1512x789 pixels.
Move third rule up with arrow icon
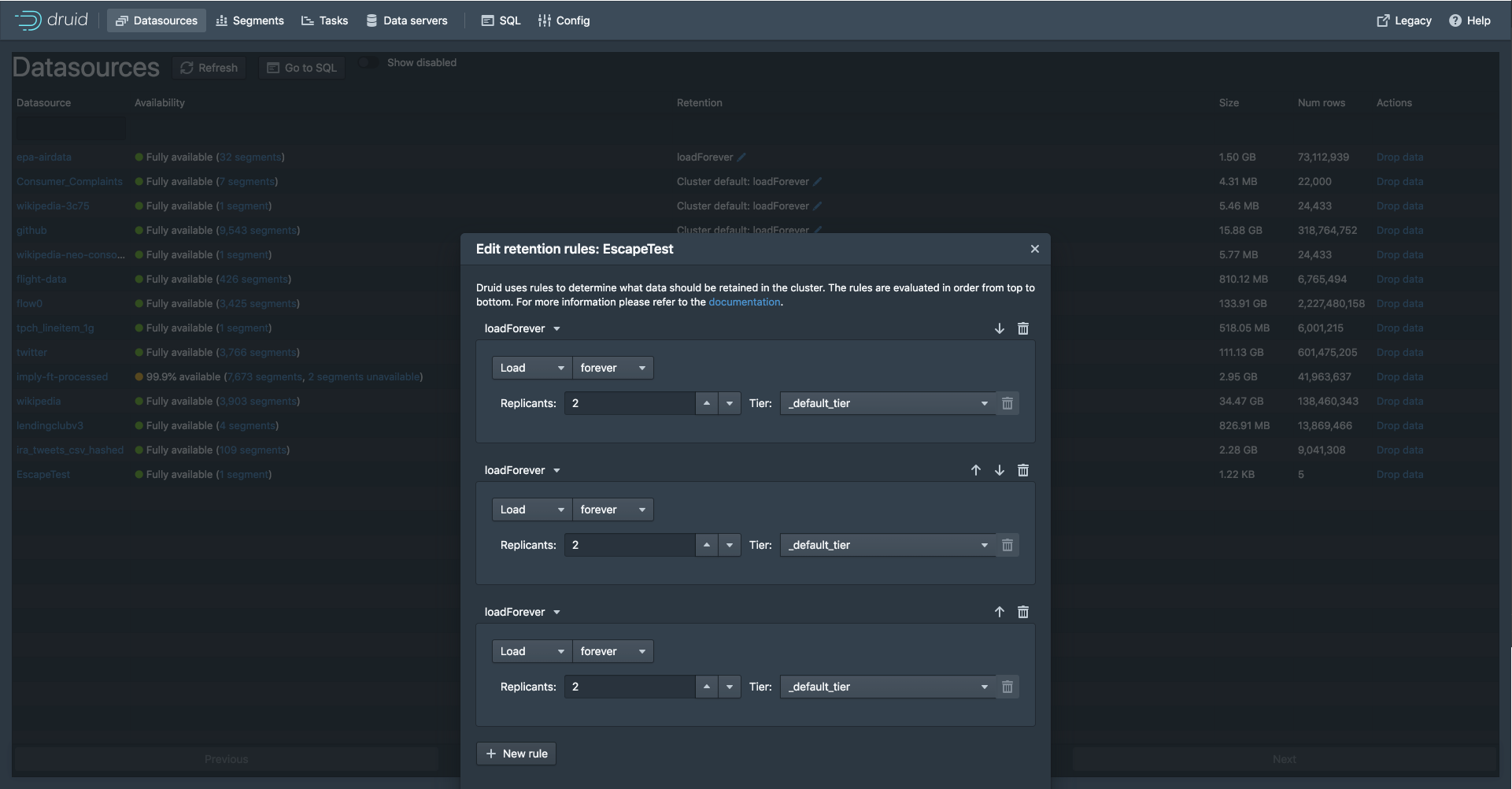pos(1000,612)
